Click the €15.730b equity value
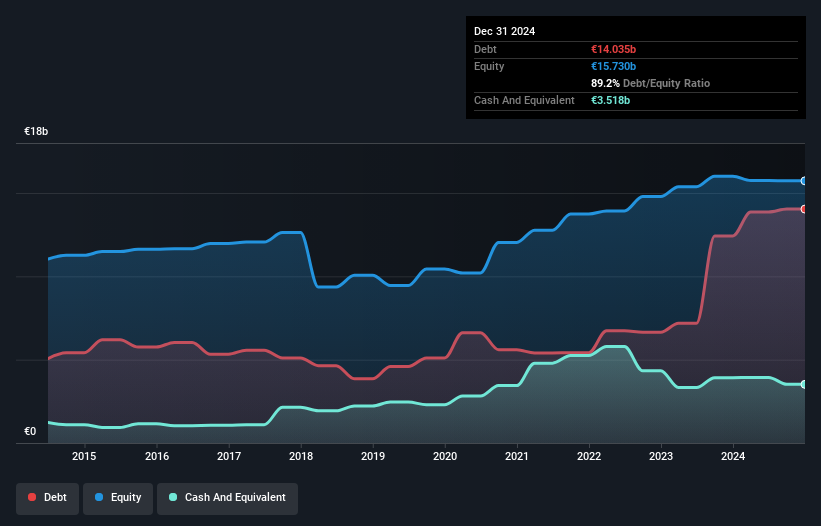The image size is (821, 526). (x=613, y=66)
